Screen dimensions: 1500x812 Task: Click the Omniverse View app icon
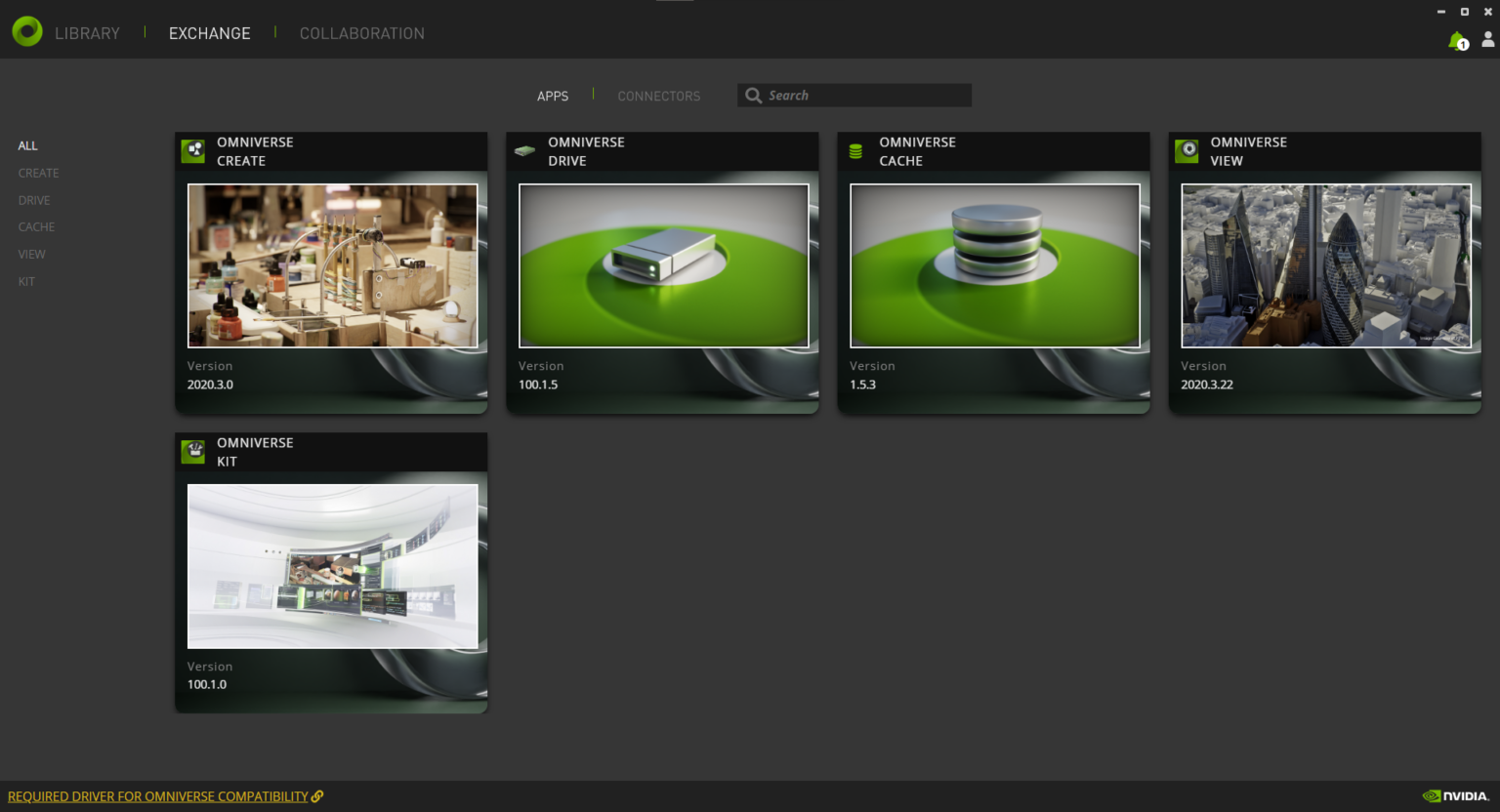click(1187, 151)
